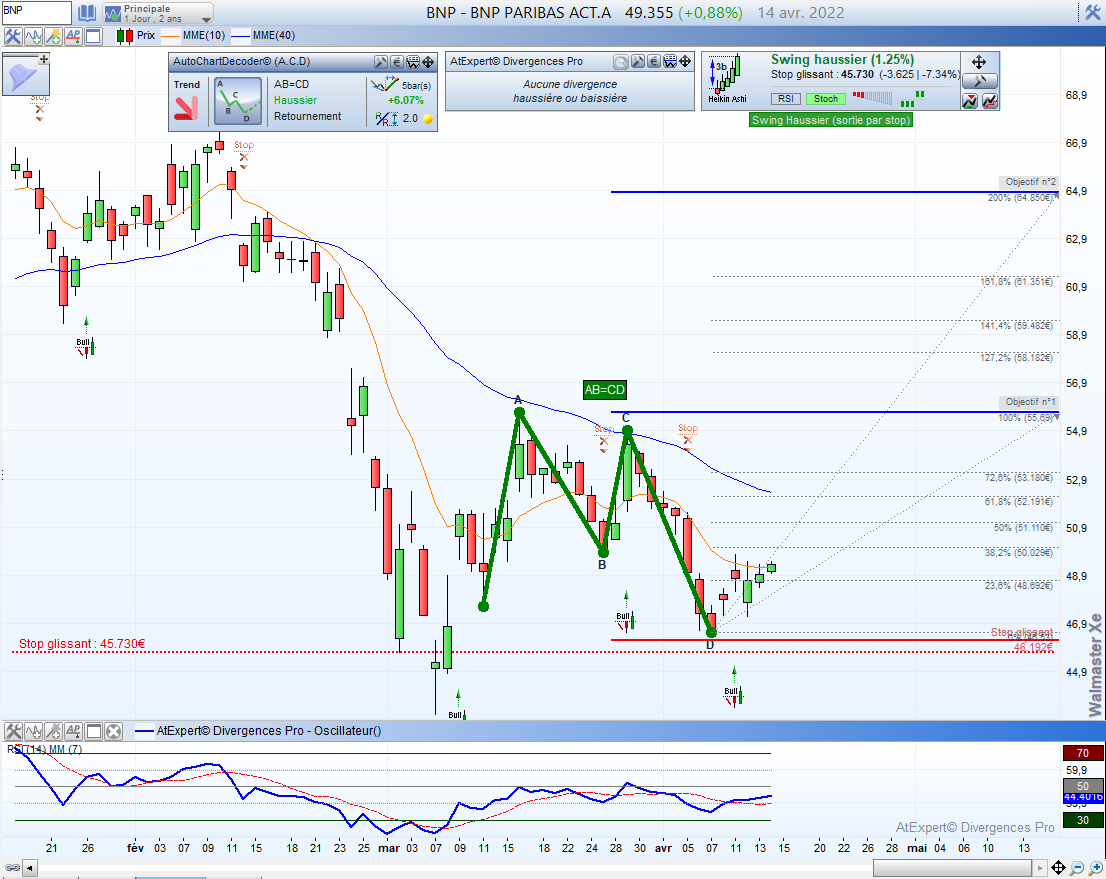
Task: Click the move handle of Divergences Pro panel
Action: click(x=685, y=62)
